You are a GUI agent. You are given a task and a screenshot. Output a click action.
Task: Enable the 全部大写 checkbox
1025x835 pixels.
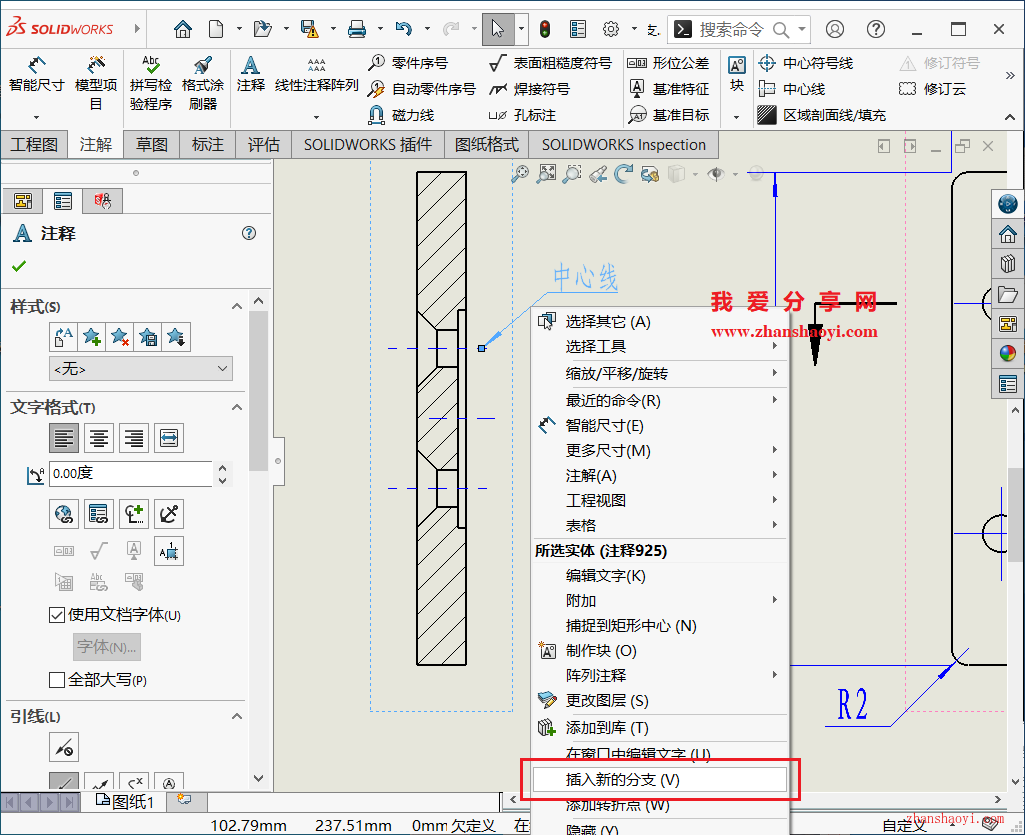pos(57,679)
